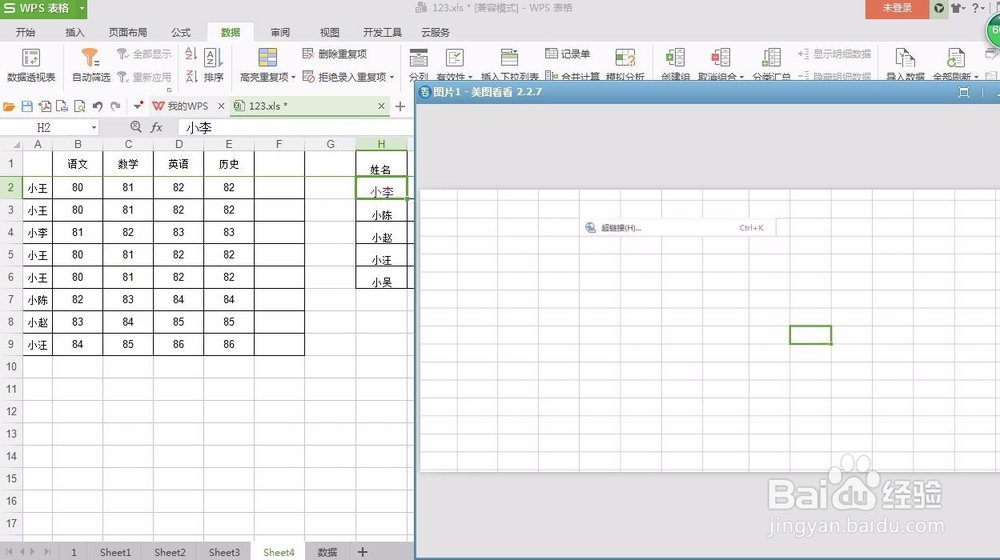The width and height of the screenshot is (1000, 560).
Task: Click the fx insert function button
Action: 157,128
